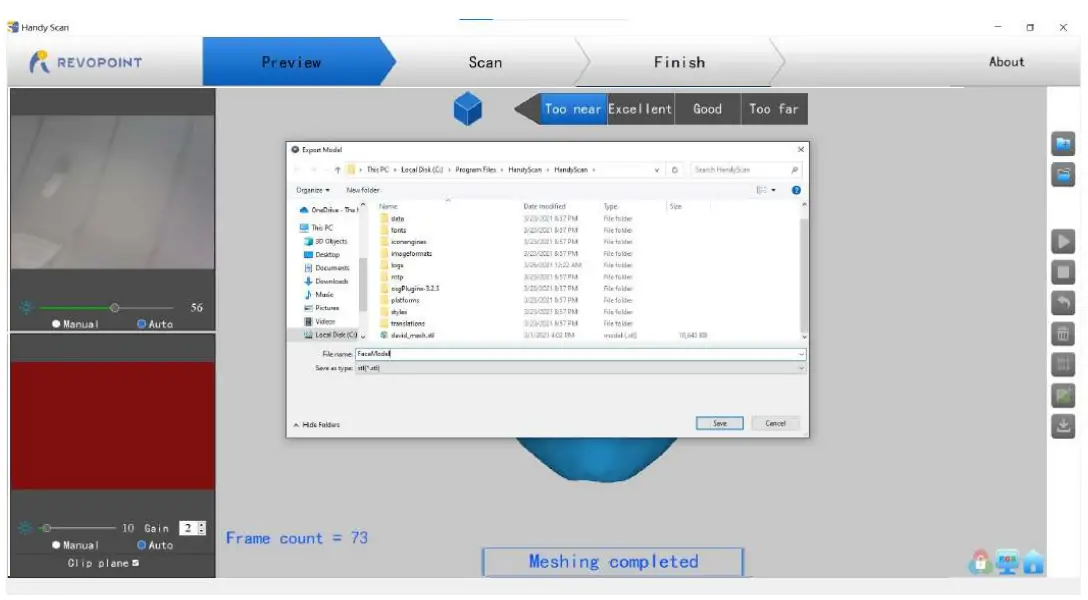This screenshot has height=600, width=1088.
Task: Click the undo arrow icon in right toolbar
Action: (x=1062, y=302)
